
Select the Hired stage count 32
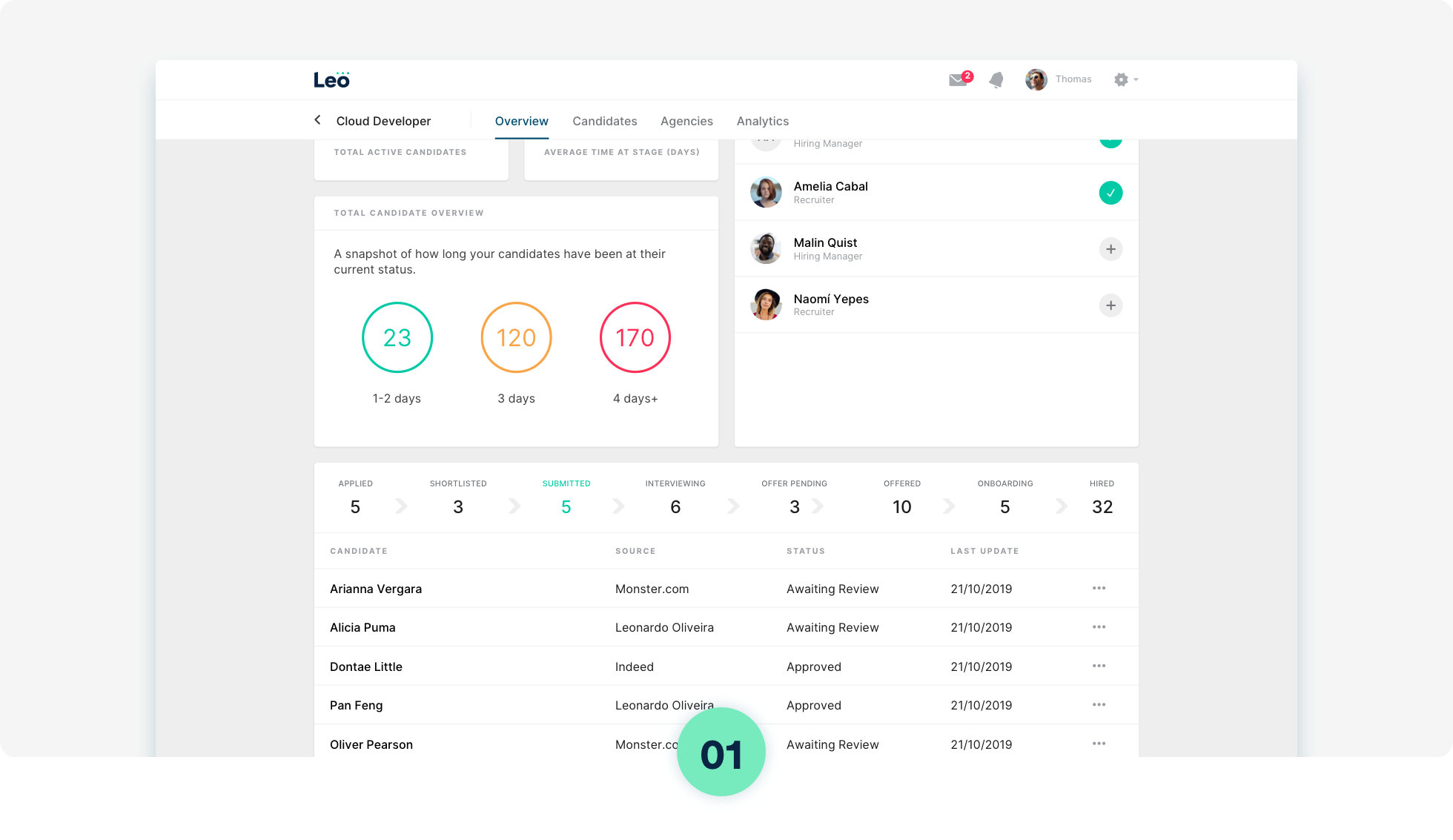[1102, 506]
